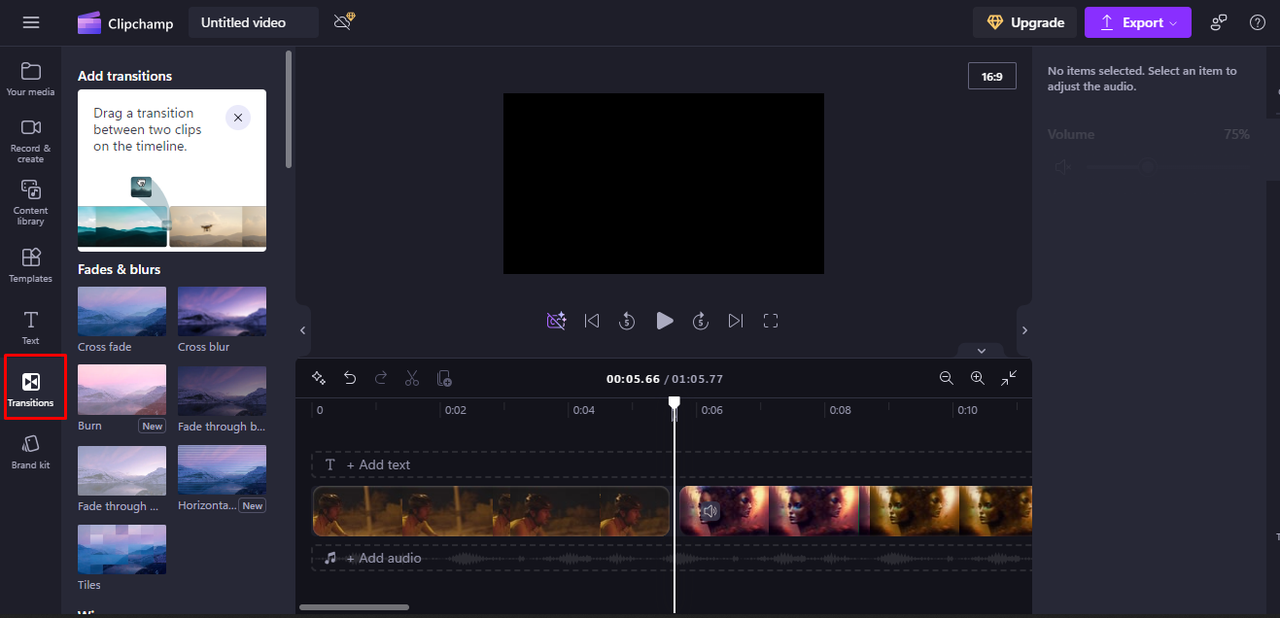This screenshot has width=1280, height=618.
Task: Collapse the left side panel
Action: pos(303,330)
